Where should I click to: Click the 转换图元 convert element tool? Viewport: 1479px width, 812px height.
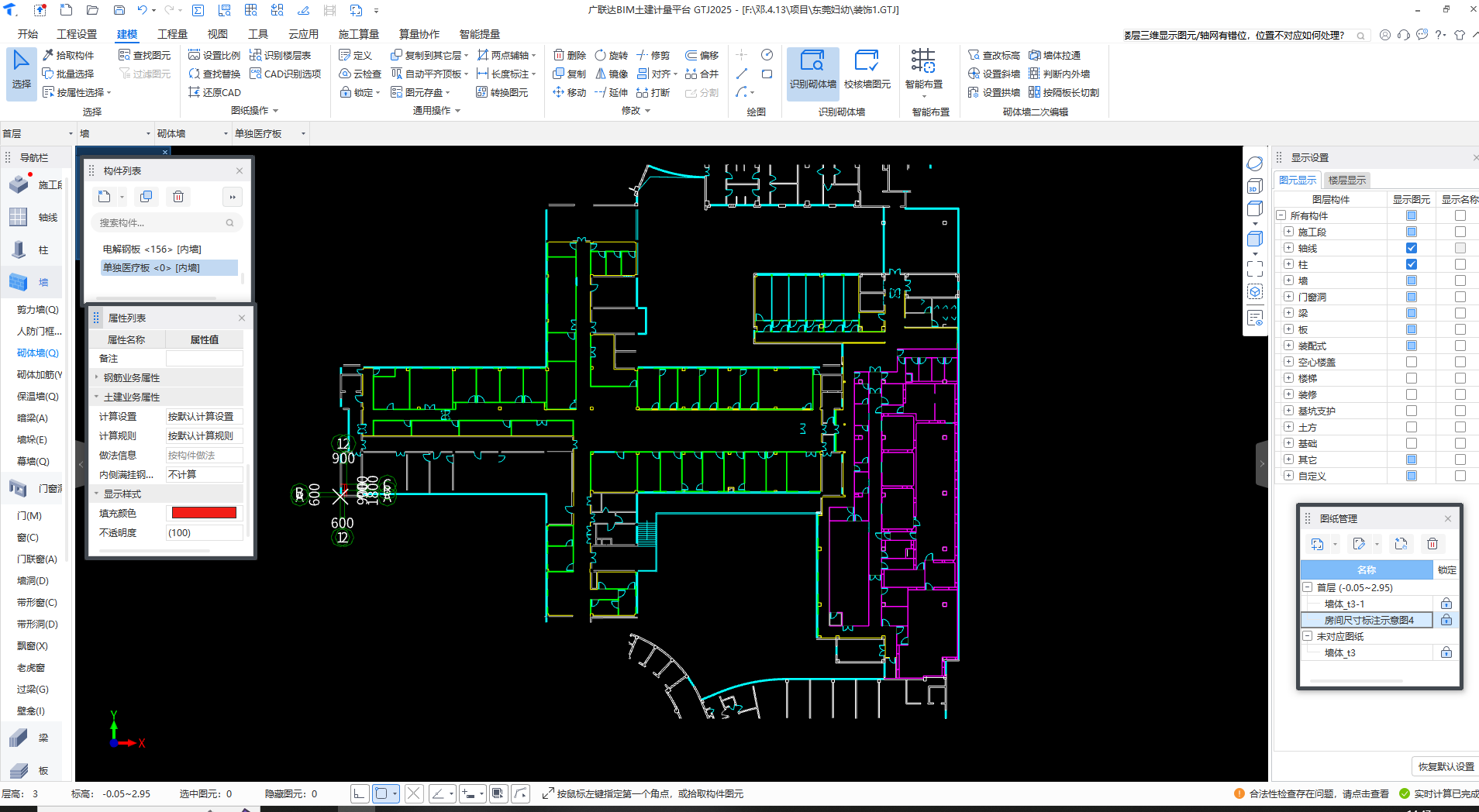click(x=502, y=92)
